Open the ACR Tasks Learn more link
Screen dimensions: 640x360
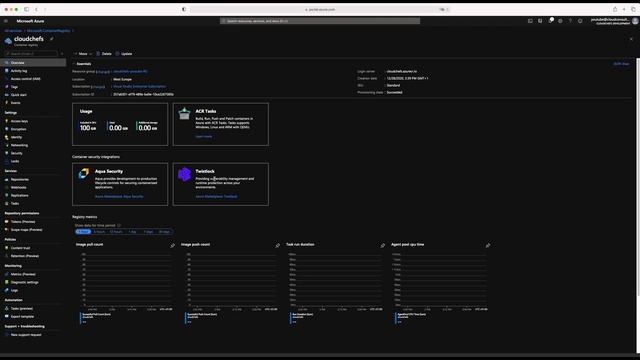[x=204, y=137]
